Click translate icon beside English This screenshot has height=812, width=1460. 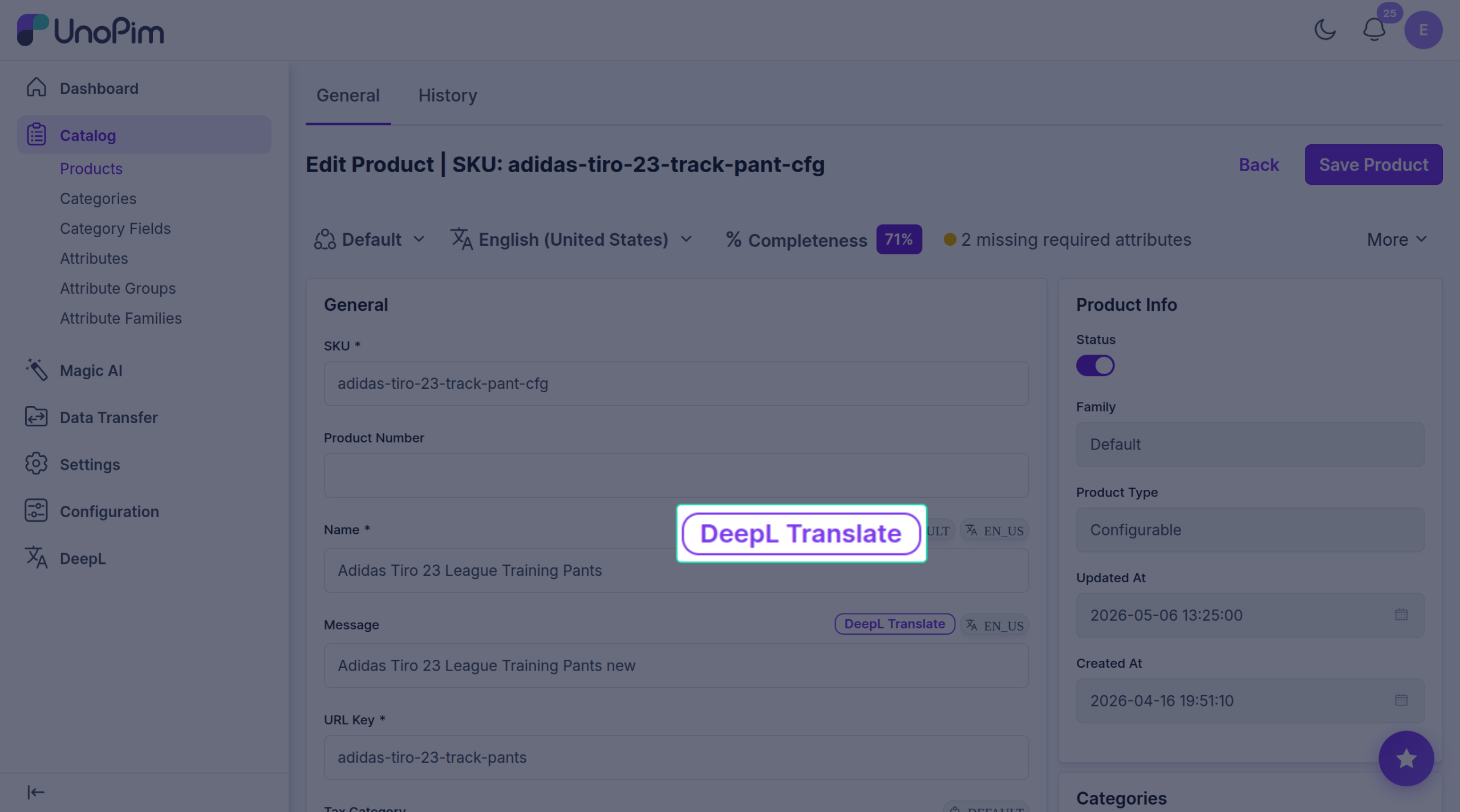(461, 239)
